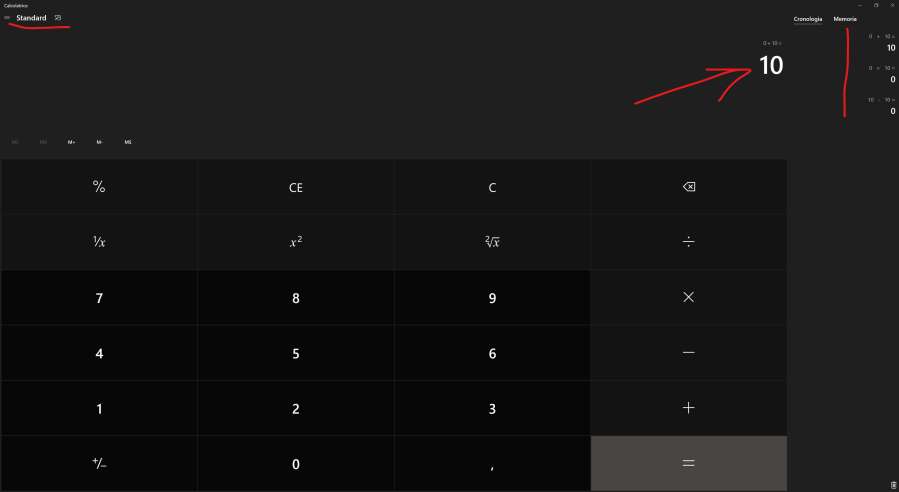Clear history with the trash icon
Viewport: 899px width, 492px height.
tap(892, 484)
